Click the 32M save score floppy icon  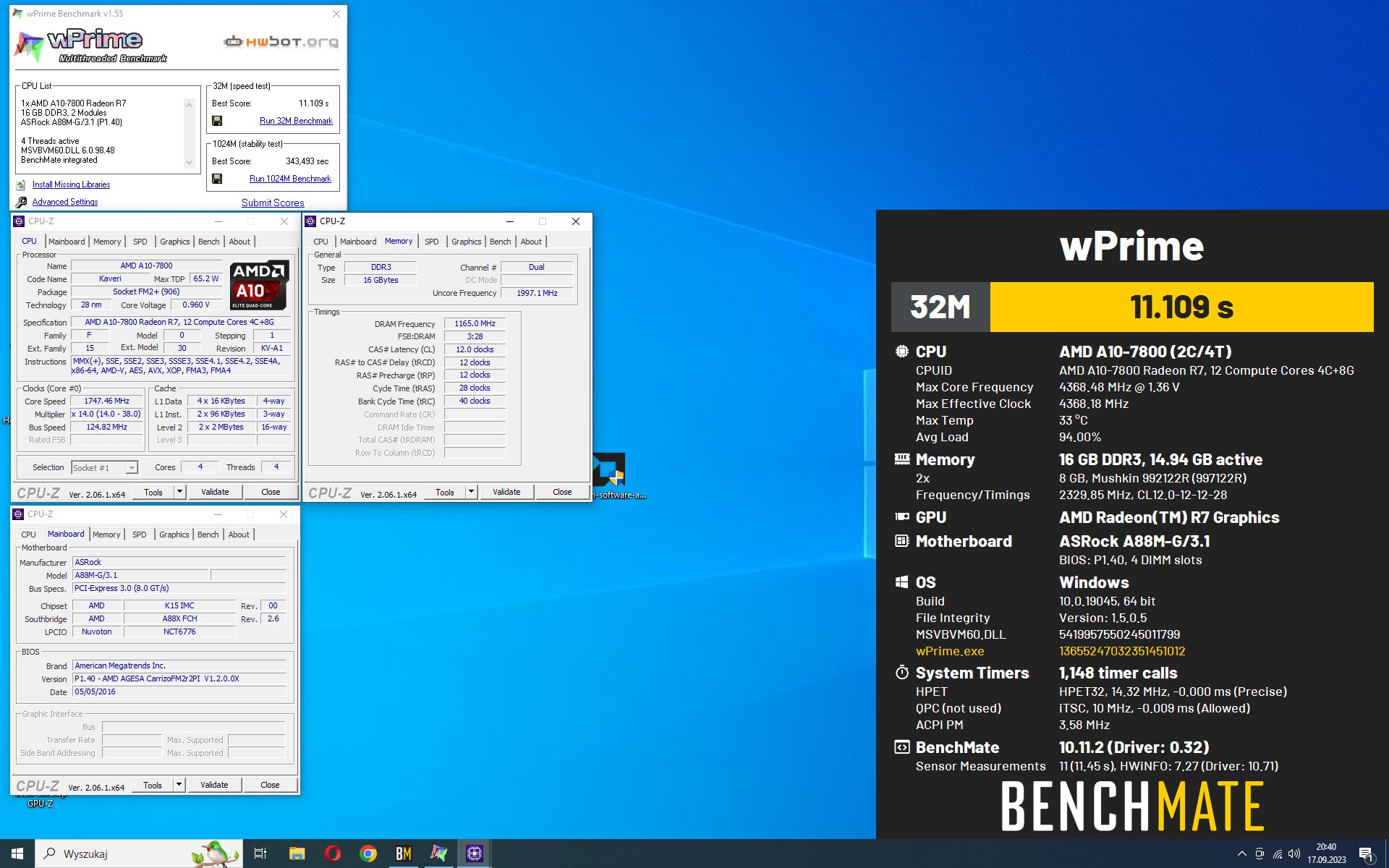pyautogui.click(x=217, y=121)
